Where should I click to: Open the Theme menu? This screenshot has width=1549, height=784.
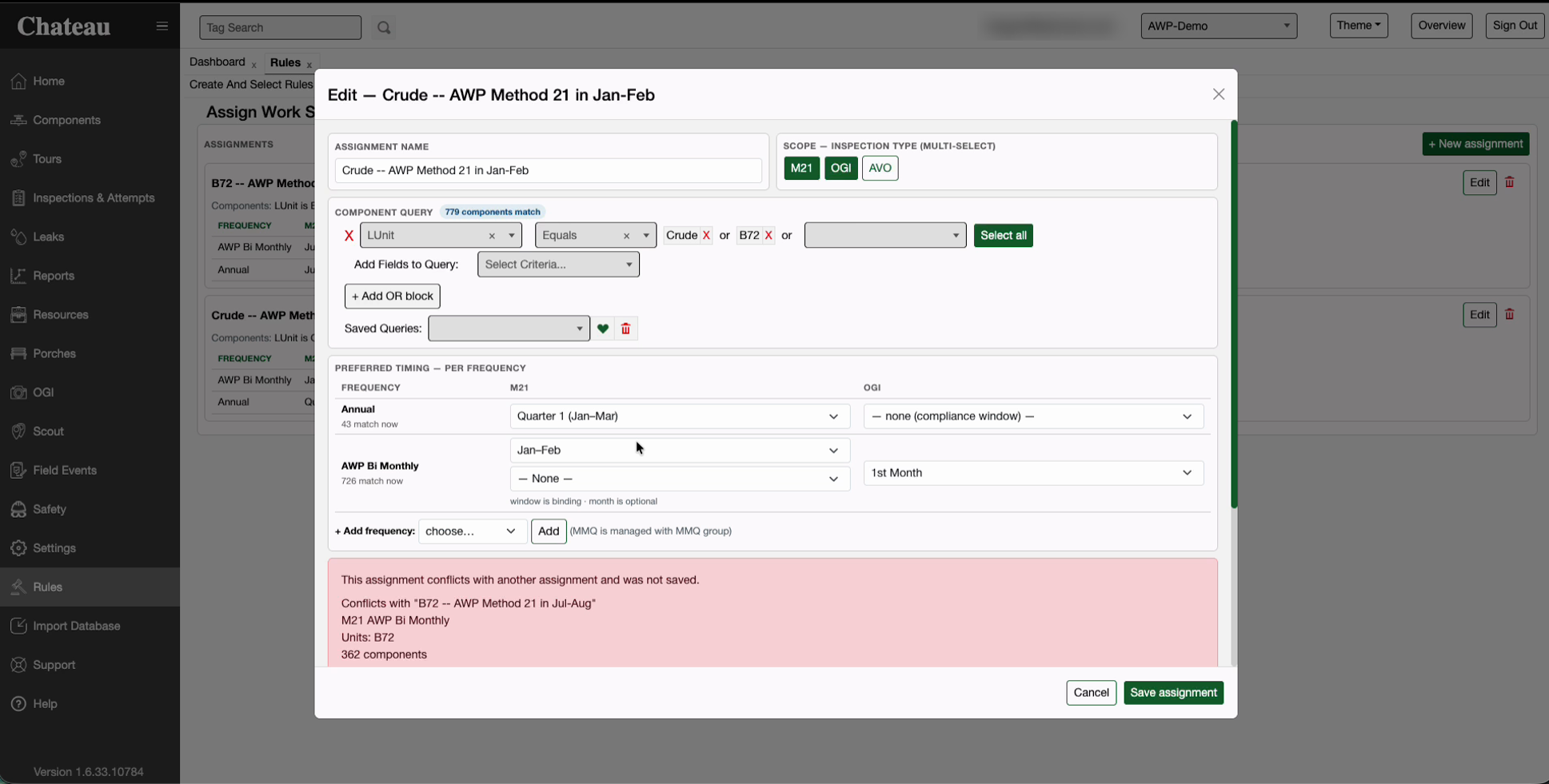click(1359, 26)
